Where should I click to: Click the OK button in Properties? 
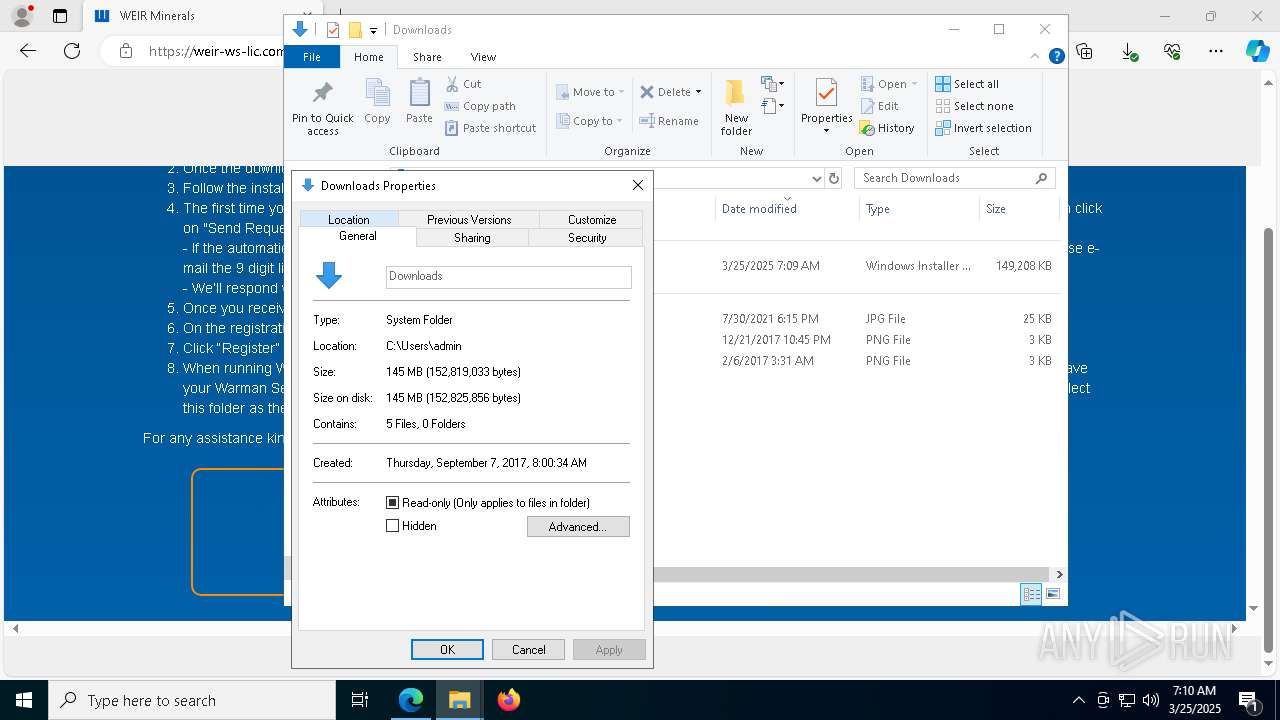447,649
